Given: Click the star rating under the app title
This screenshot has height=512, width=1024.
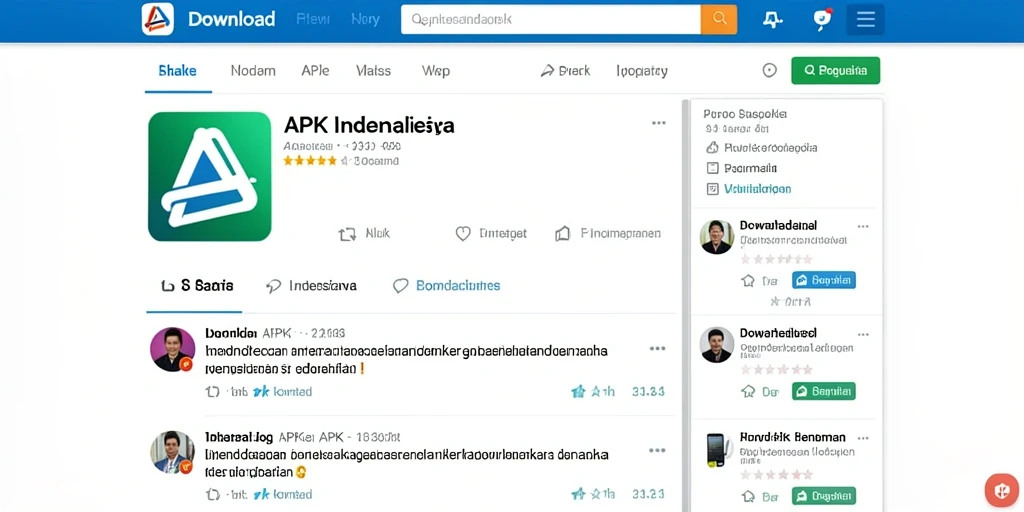Looking at the screenshot, I should click(x=310, y=161).
